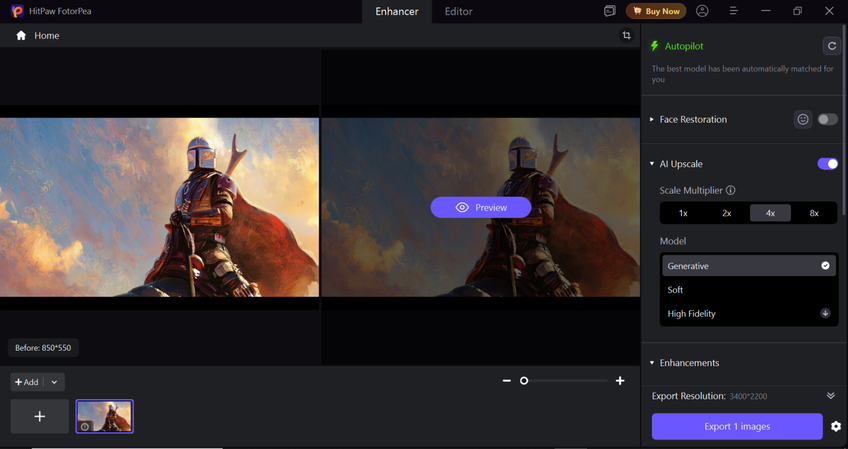Show Scale Multiplier info tooltip icon
Screen dimensions: 848x449
click(731, 190)
